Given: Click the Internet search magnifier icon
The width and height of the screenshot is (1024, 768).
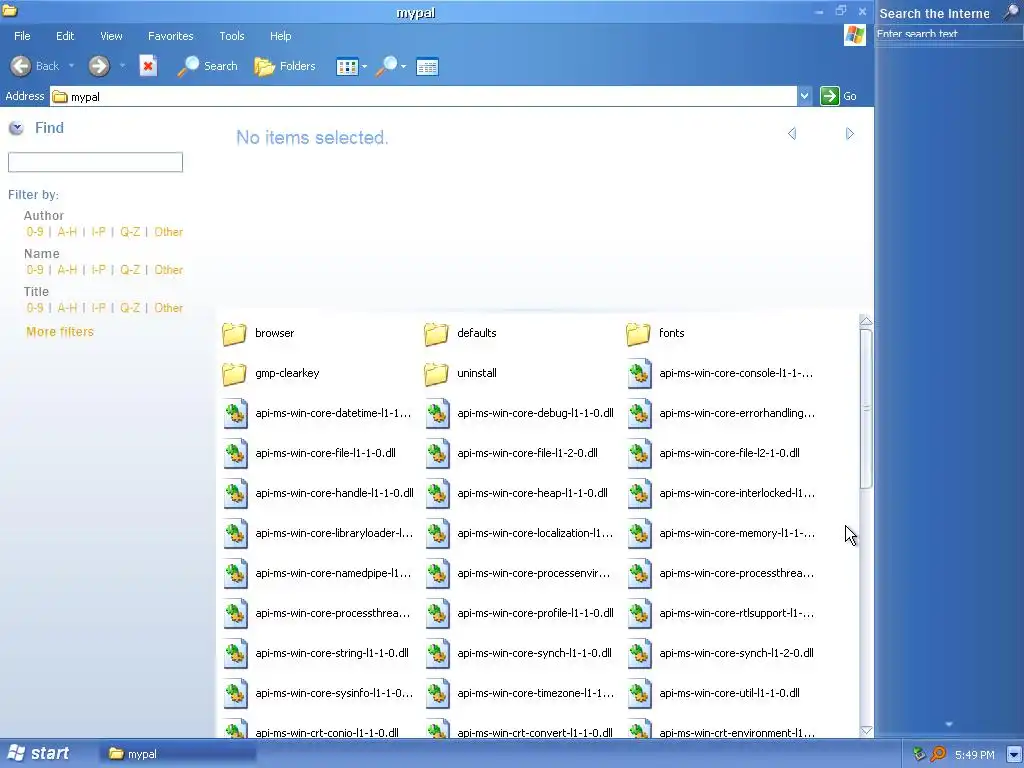Looking at the screenshot, I should [x=1010, y=12].
